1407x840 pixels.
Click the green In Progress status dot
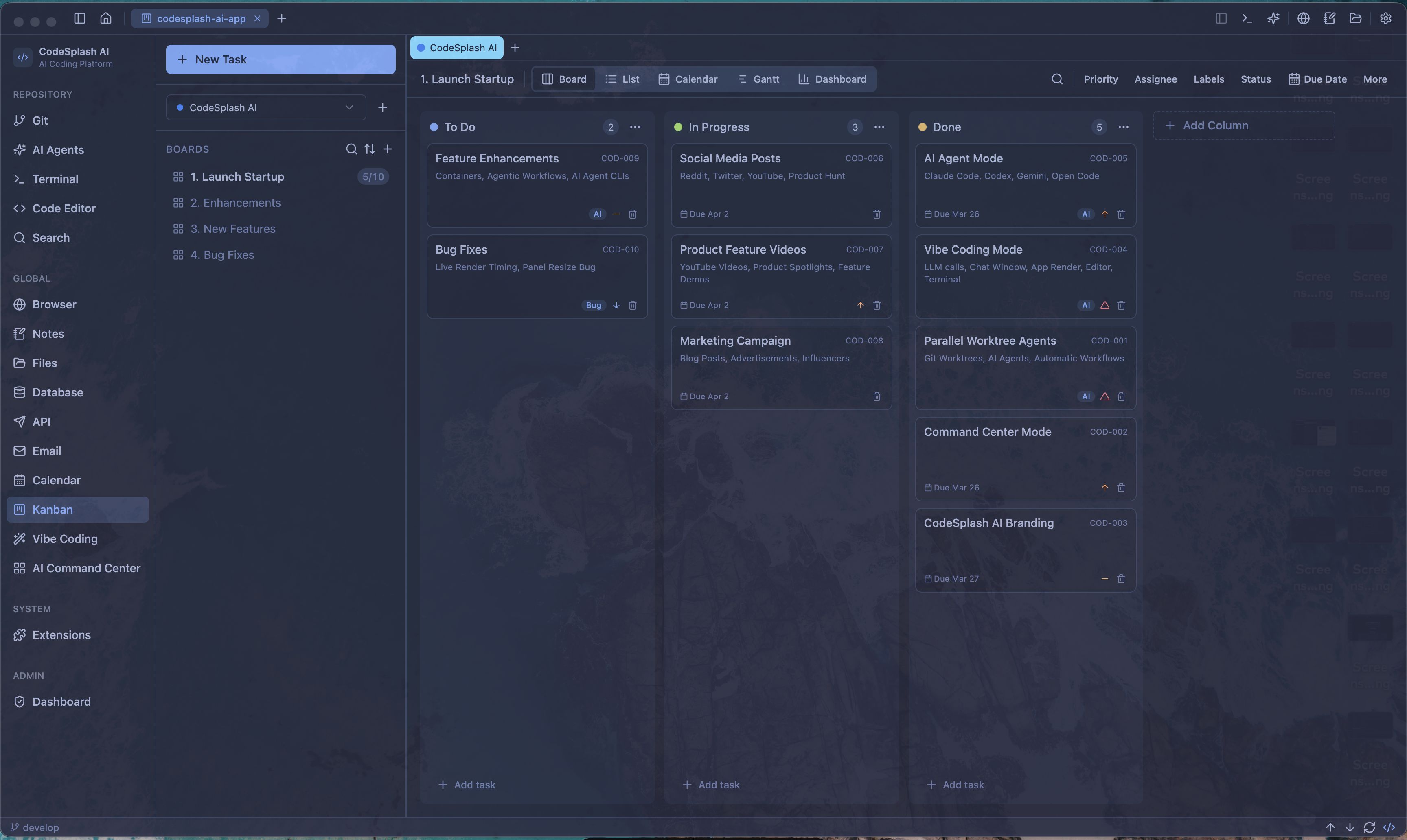pos(678,127)
